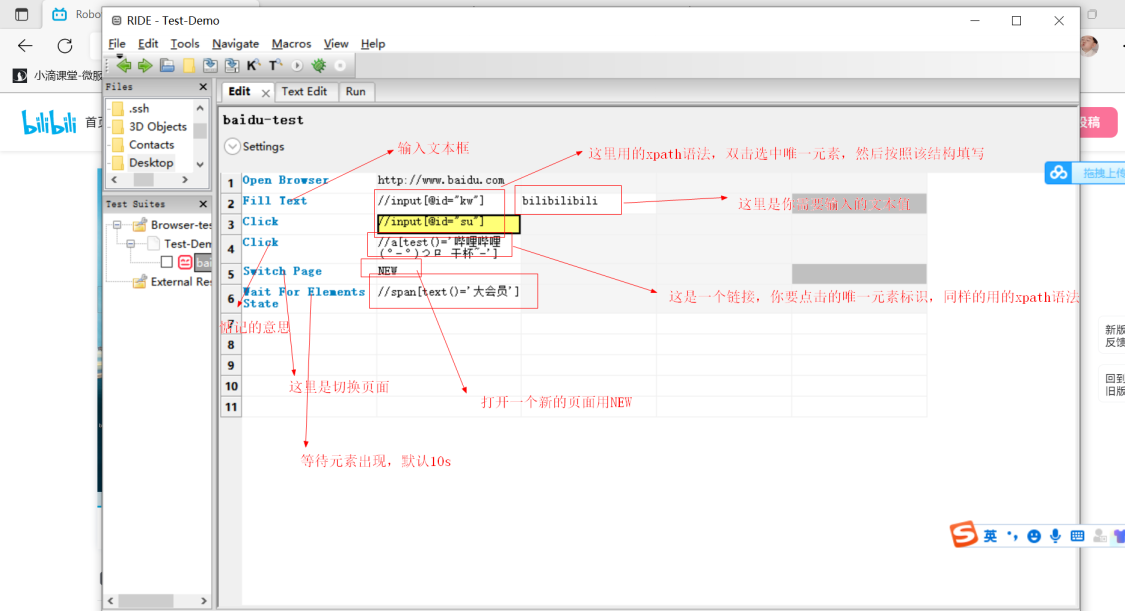Click the green Go Back arrow in RIDE toolbar

124,65
